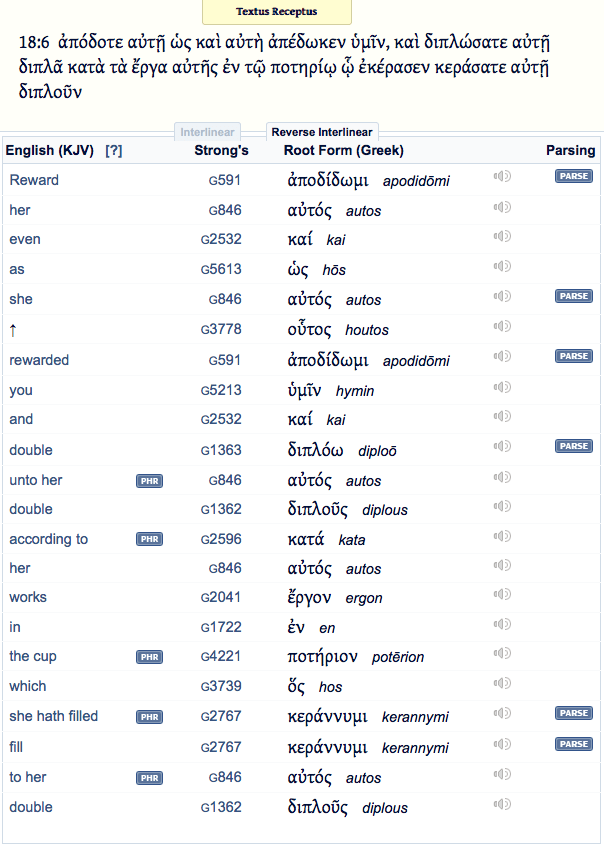604x848 pixels.
Task: Play audio for ergon pronunciation
Action: (x=502, y=596)
